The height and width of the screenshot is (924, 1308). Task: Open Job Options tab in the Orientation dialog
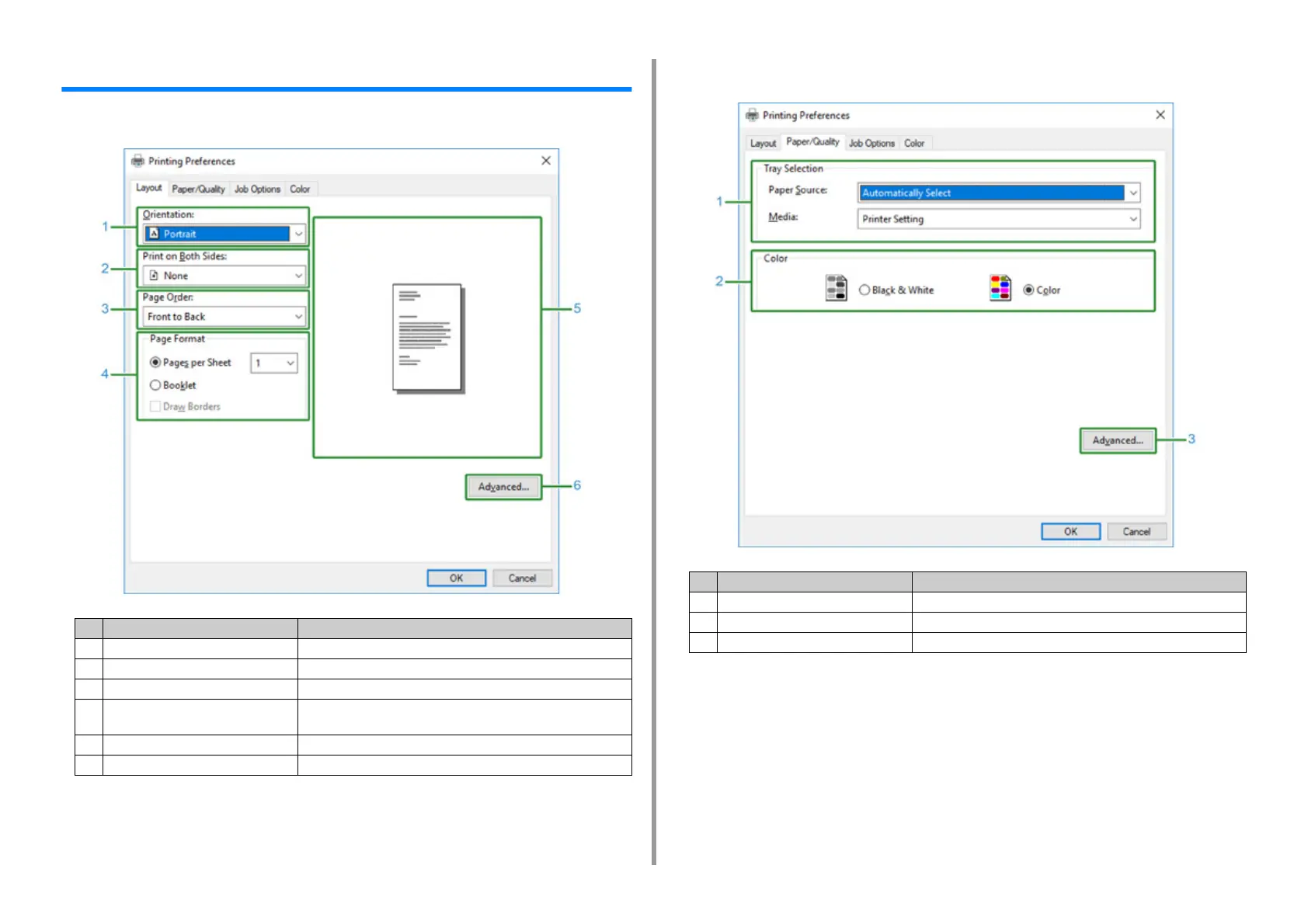point(258,189)
